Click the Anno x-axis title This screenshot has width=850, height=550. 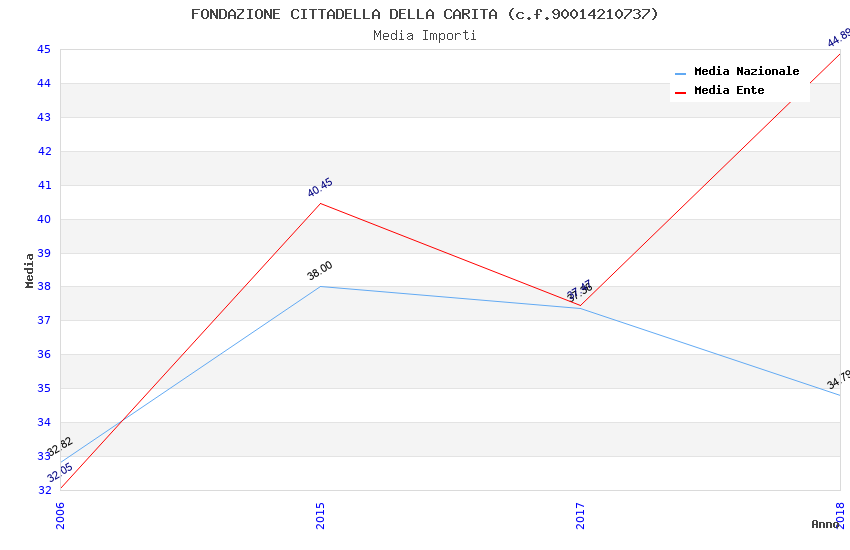[x=825, y=524]
